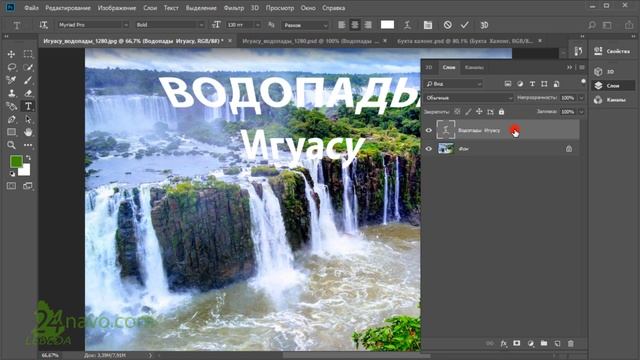Hide the Водопады Игуасу text layer
This screenshot has width=640, height=360.
pos(429,130)
